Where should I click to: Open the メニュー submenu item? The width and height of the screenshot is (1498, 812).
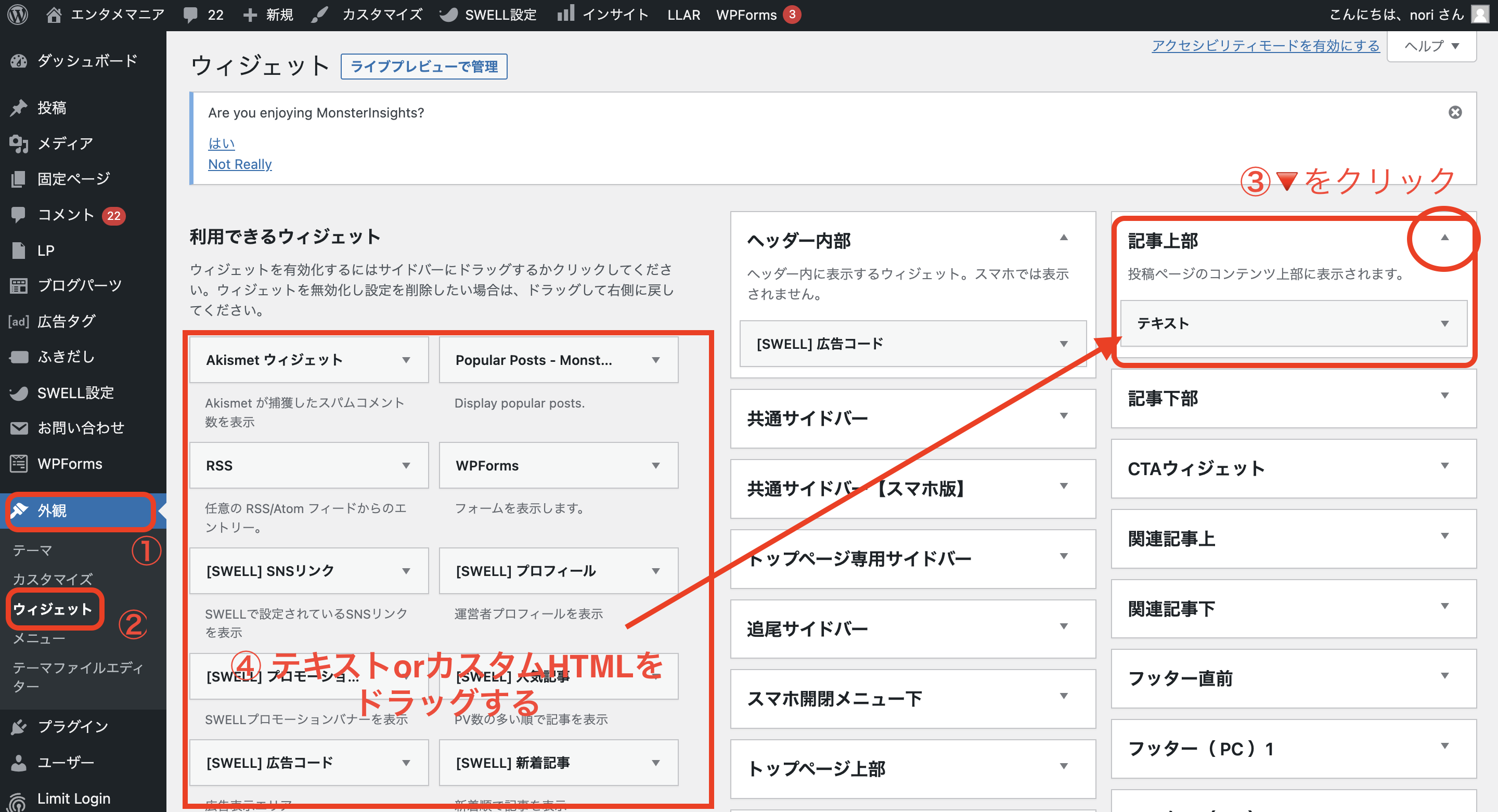point(40,638)
